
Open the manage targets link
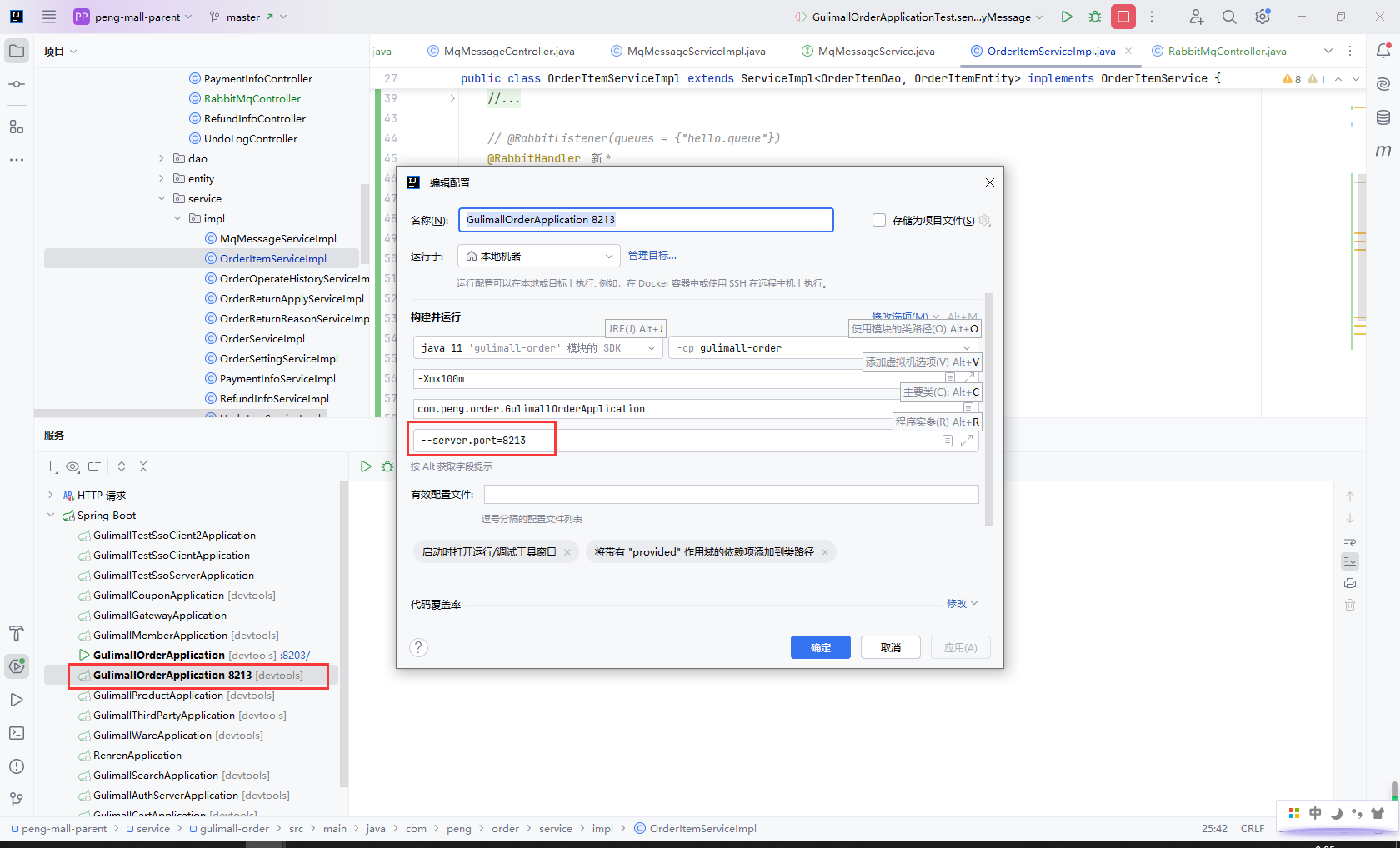click(x=652, y=256)
